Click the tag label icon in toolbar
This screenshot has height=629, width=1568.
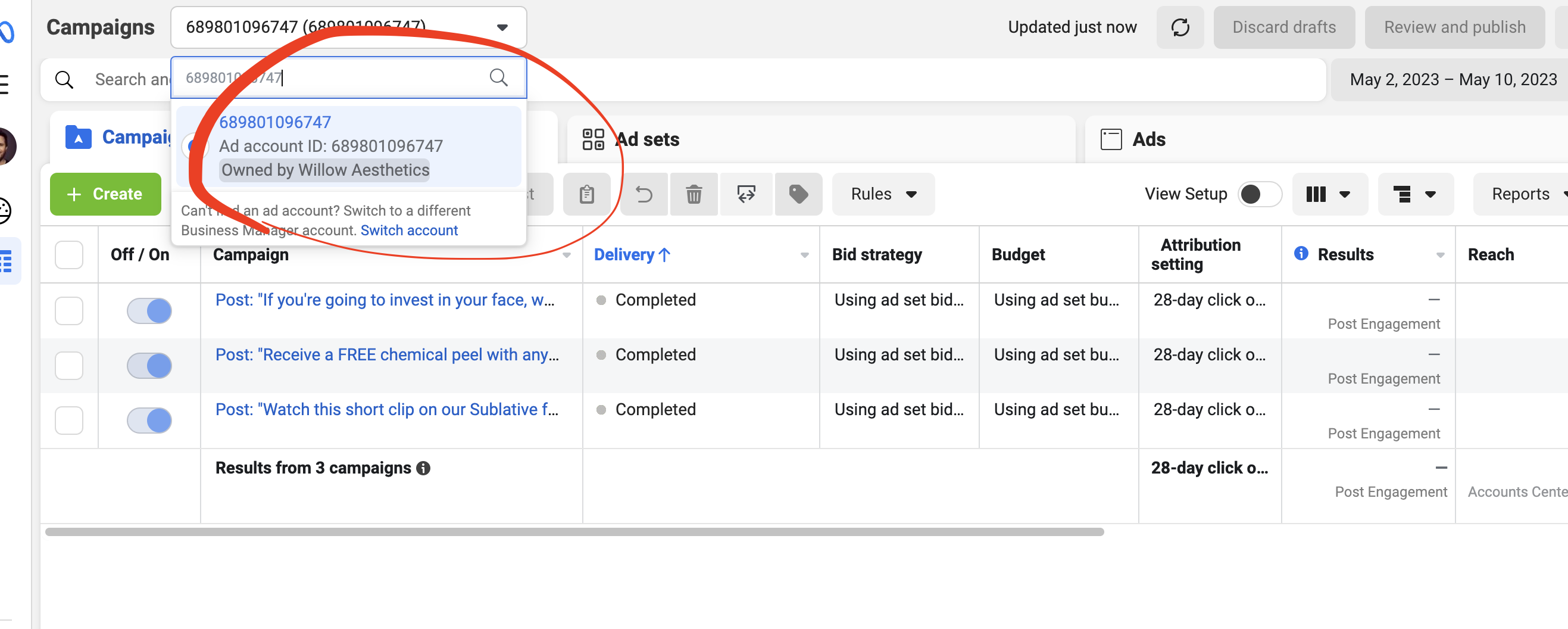pos(798,194)
